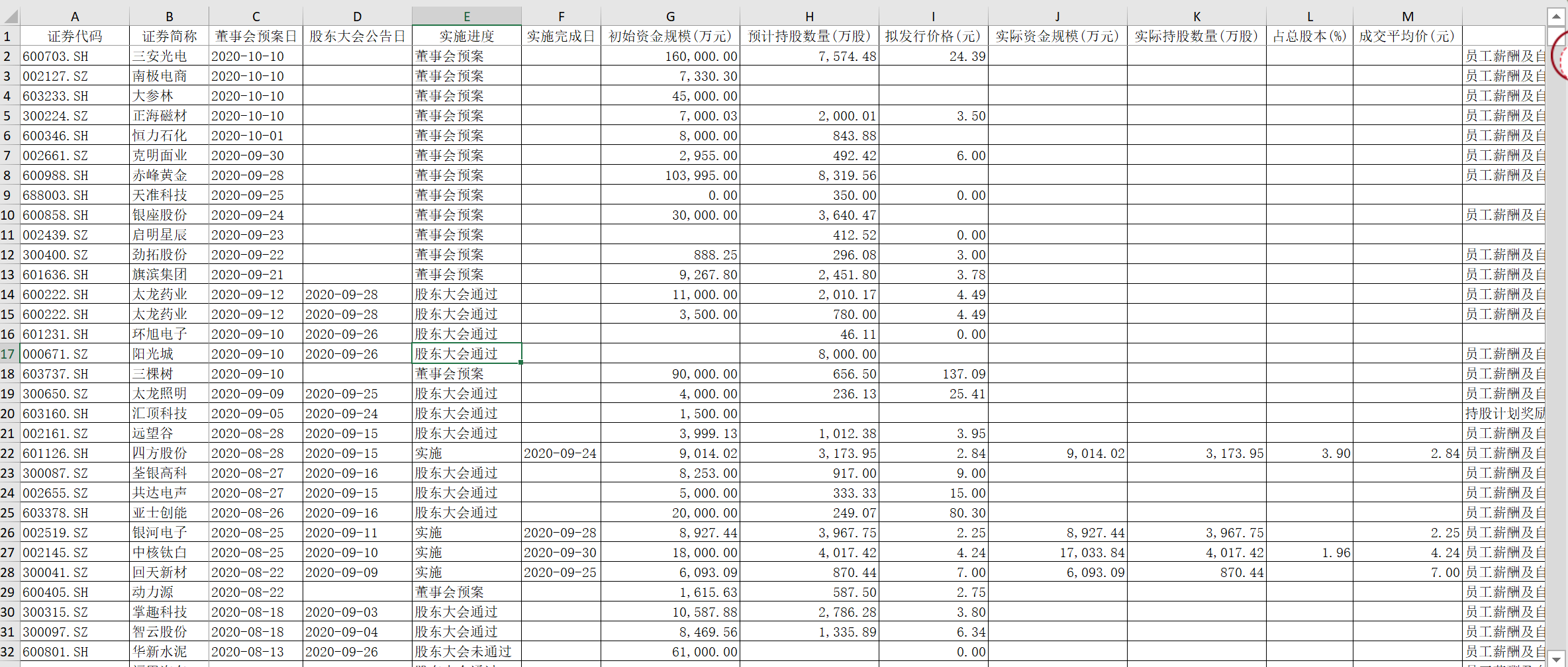This screenshot has width=1568, height=667.
Task: Select column D by its header
Action: tap(358, 17)
